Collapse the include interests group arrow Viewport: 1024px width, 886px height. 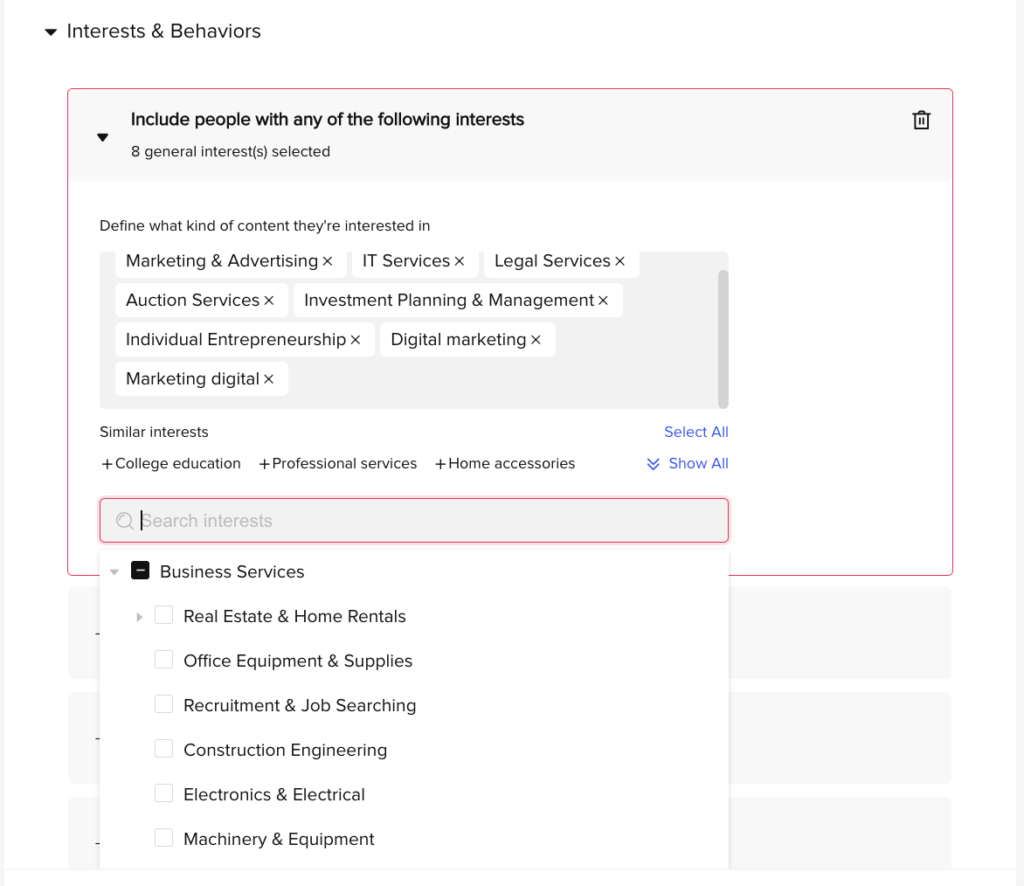pos(103,137)
